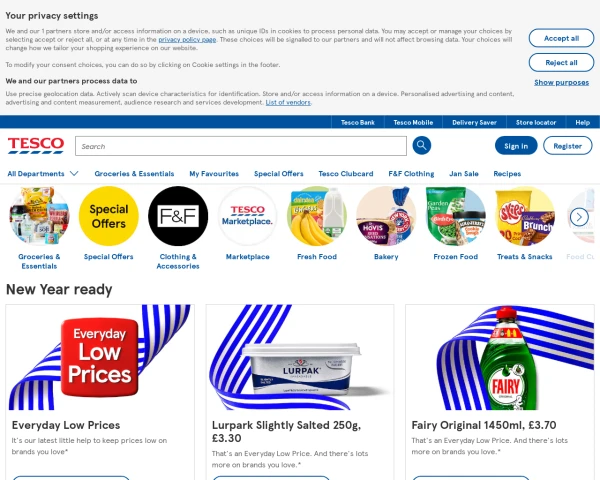Expand the All Departments dropdown
600x480 pixels.
[43, 174]
